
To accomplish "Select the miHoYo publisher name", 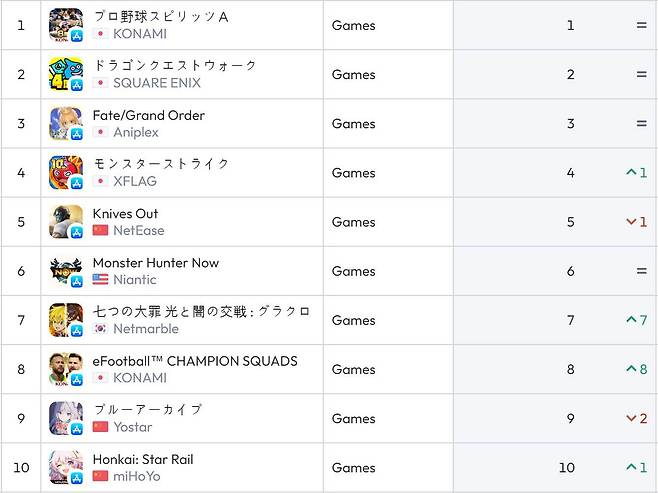I will pos(136,476).
